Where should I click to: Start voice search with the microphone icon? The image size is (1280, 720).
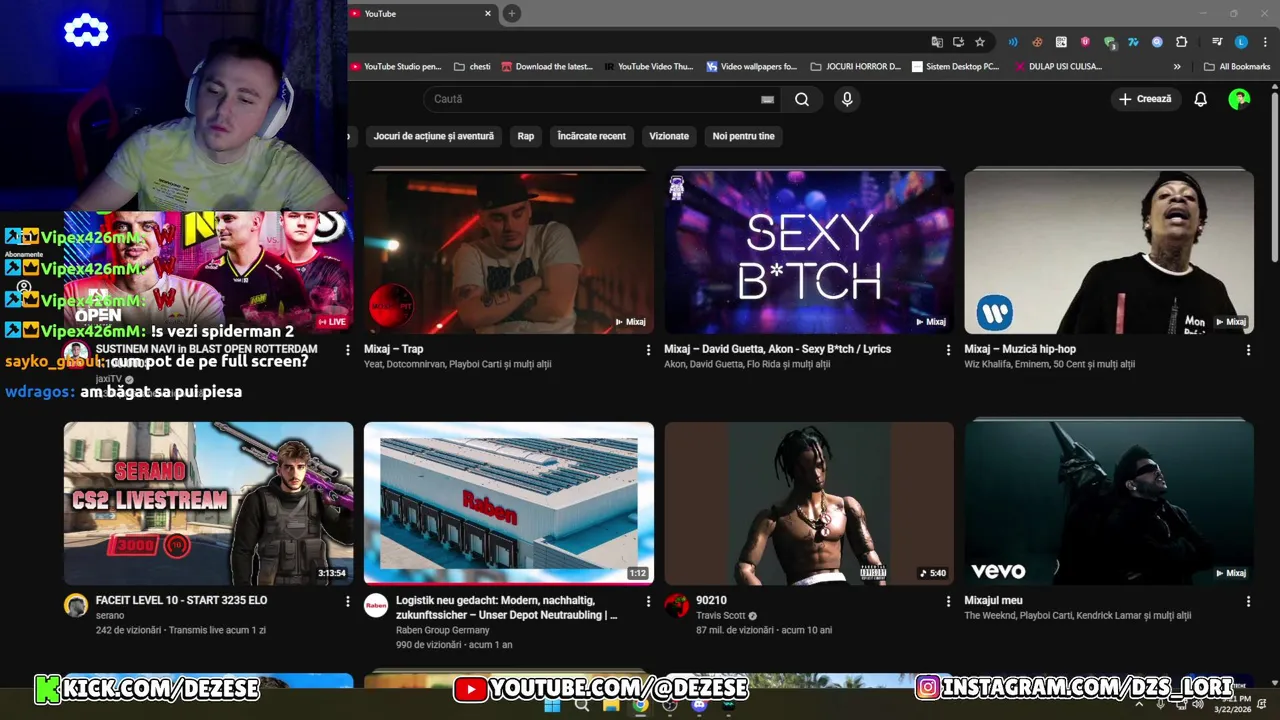pyautogui.click(x=847, y=99)
